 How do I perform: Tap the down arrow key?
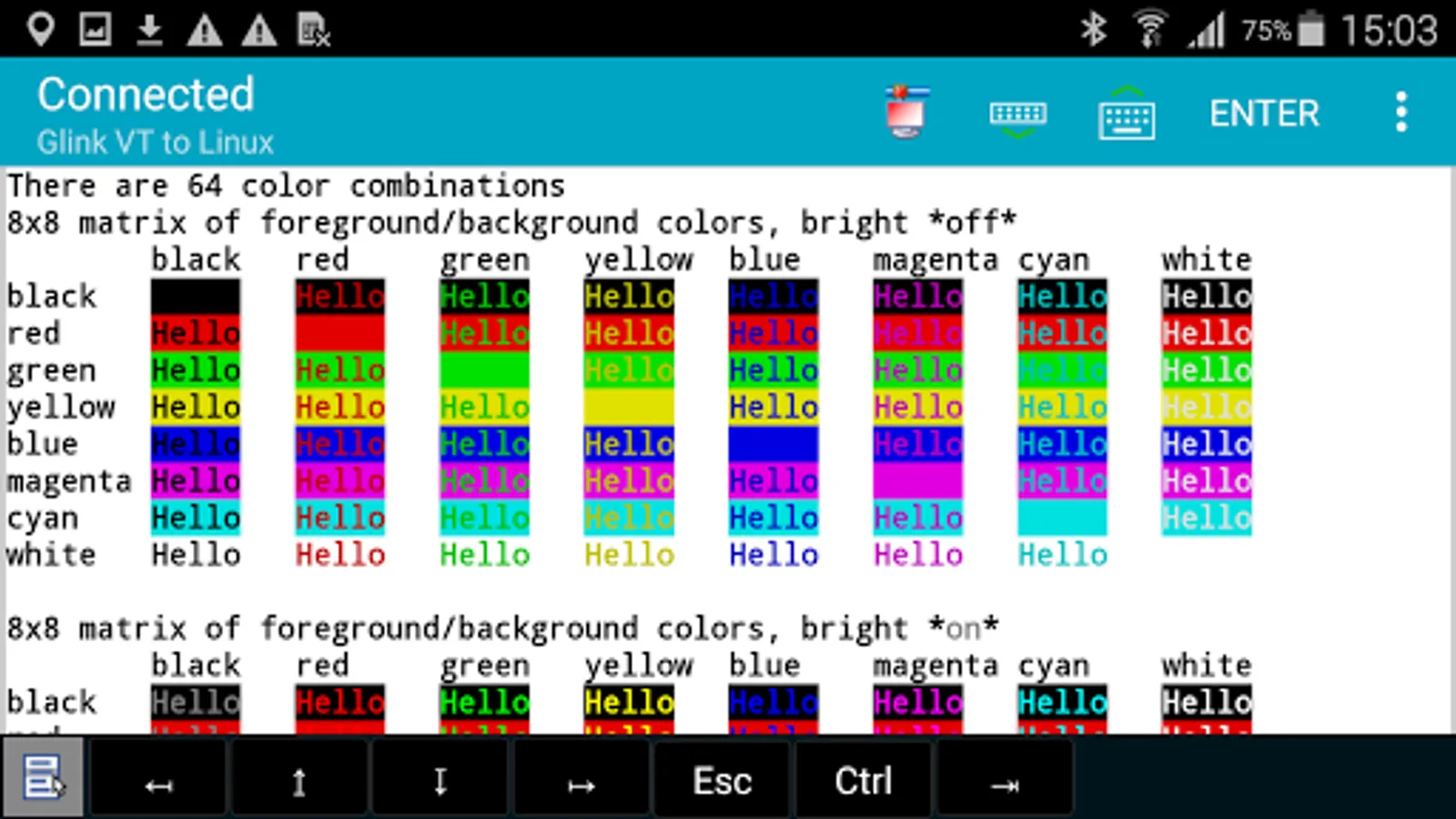tap(440, 780)
